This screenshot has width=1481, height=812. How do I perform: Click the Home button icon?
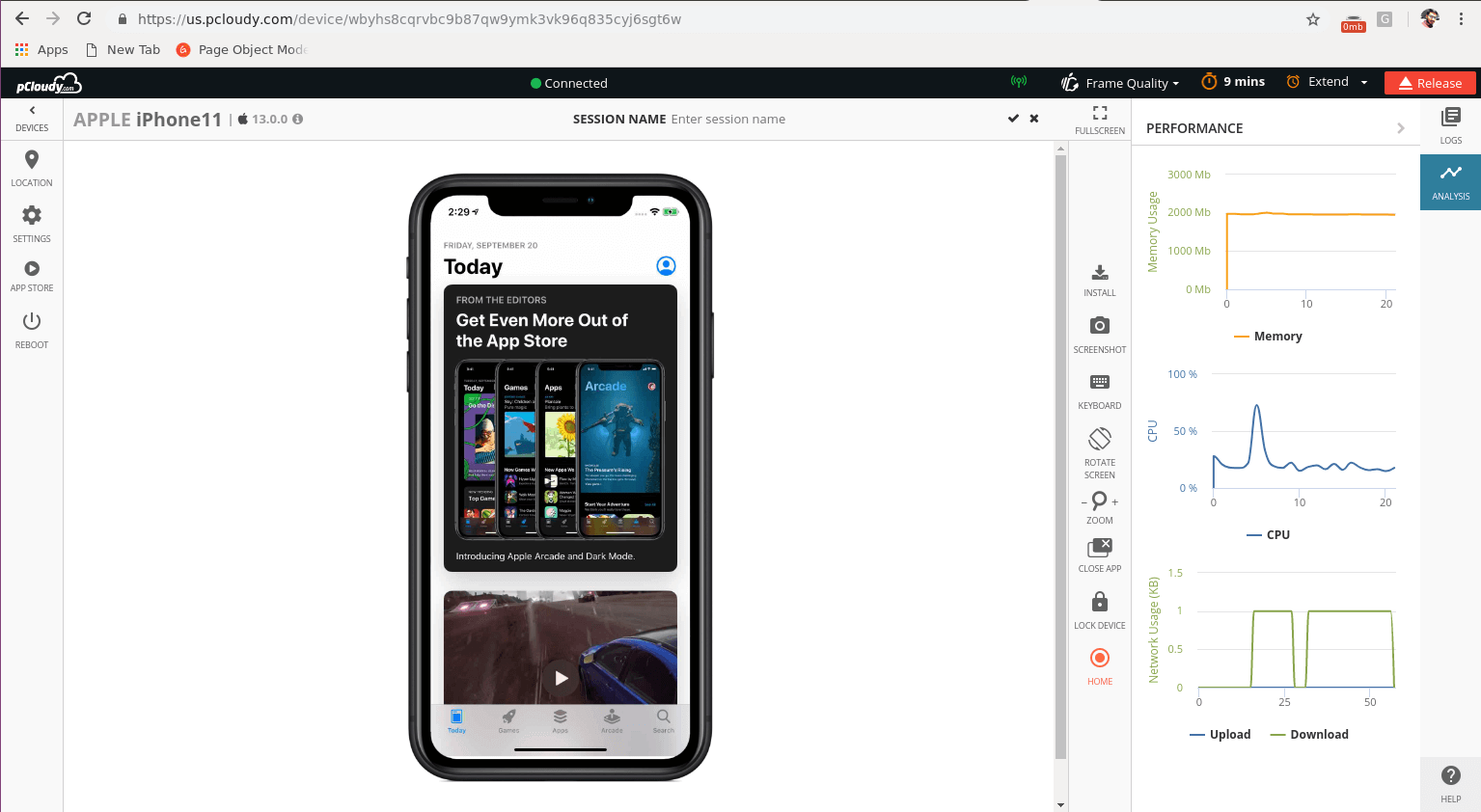point(1100,658)
